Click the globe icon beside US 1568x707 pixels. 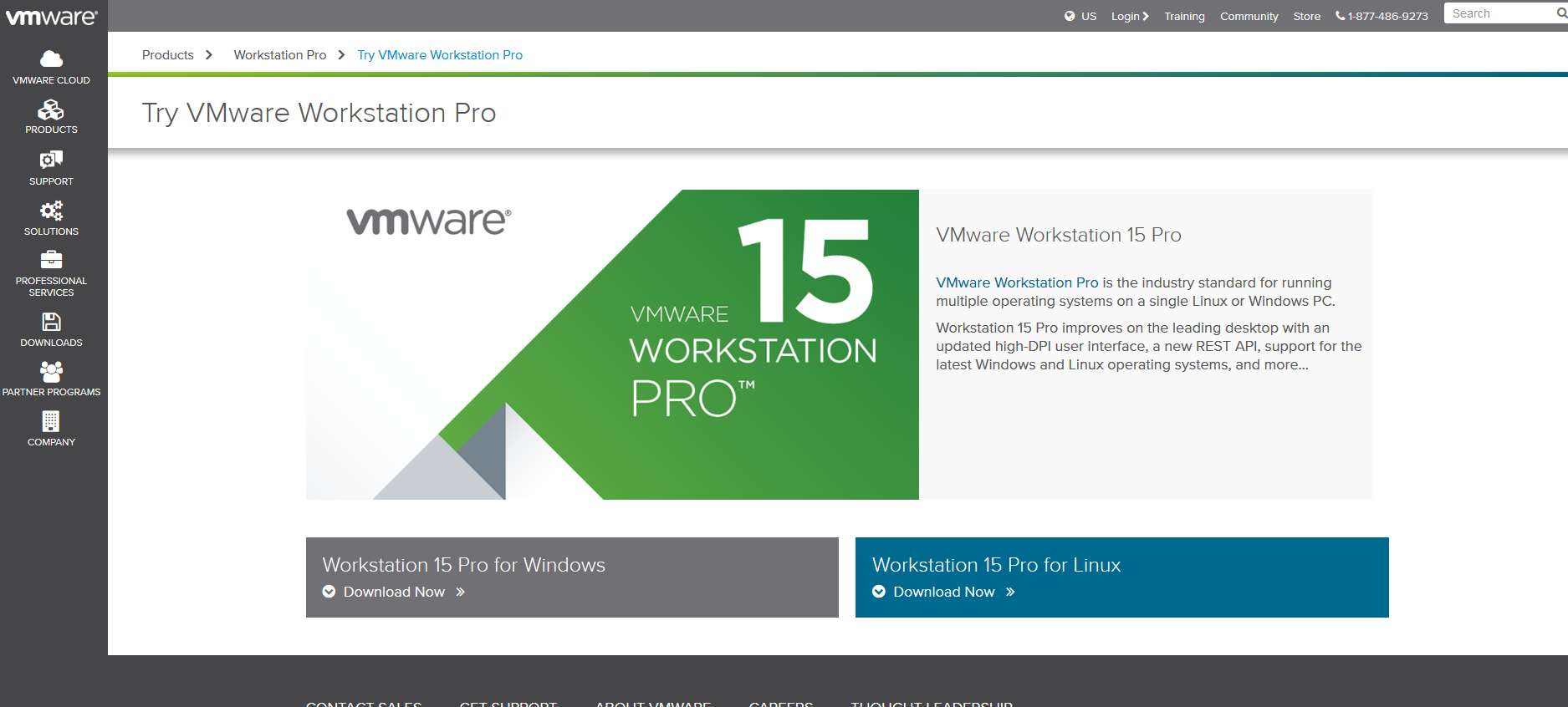click(x=1070, y=16)
